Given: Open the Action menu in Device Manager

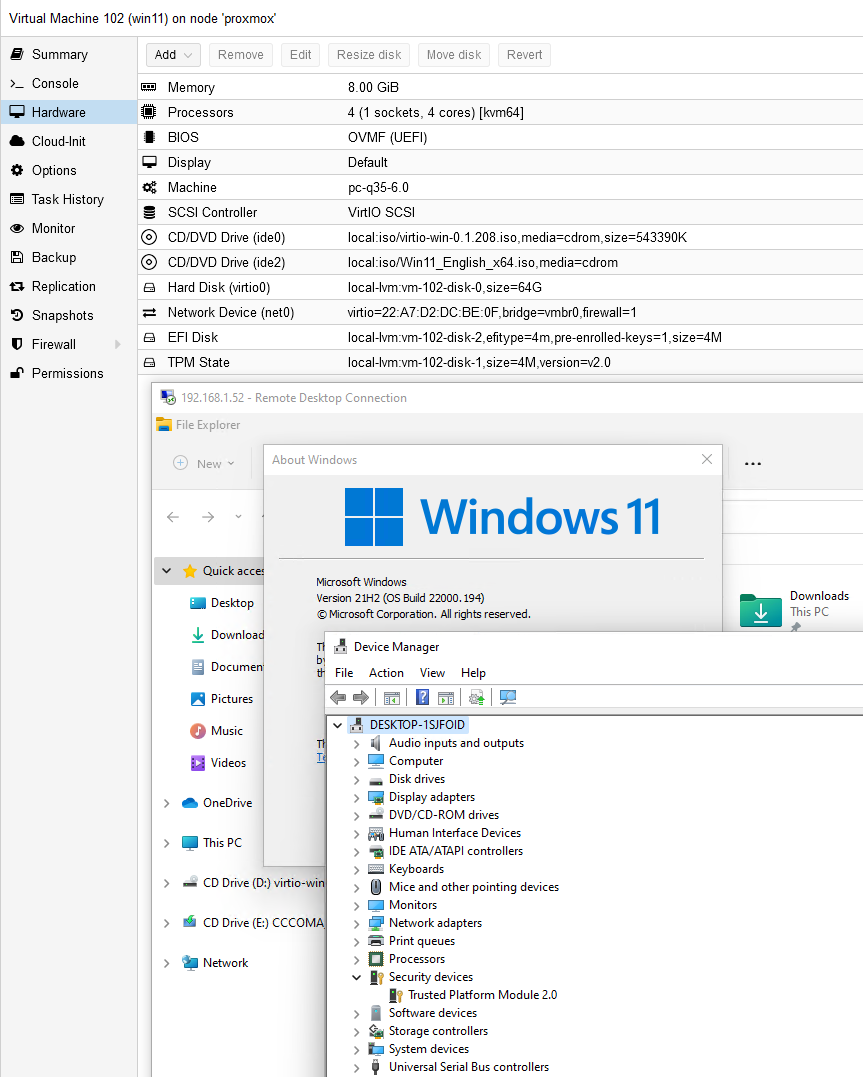Looking at the screenshot, I should pos(386,673).
